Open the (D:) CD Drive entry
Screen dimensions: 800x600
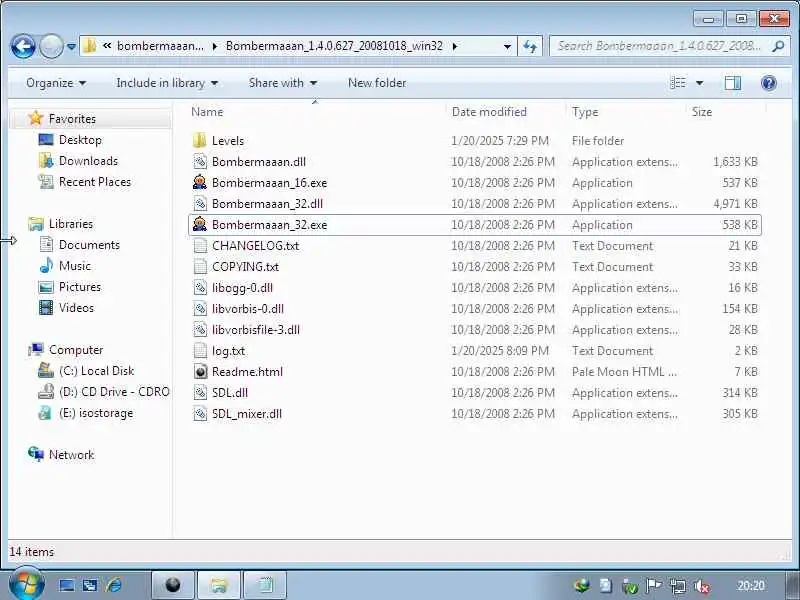114,391
